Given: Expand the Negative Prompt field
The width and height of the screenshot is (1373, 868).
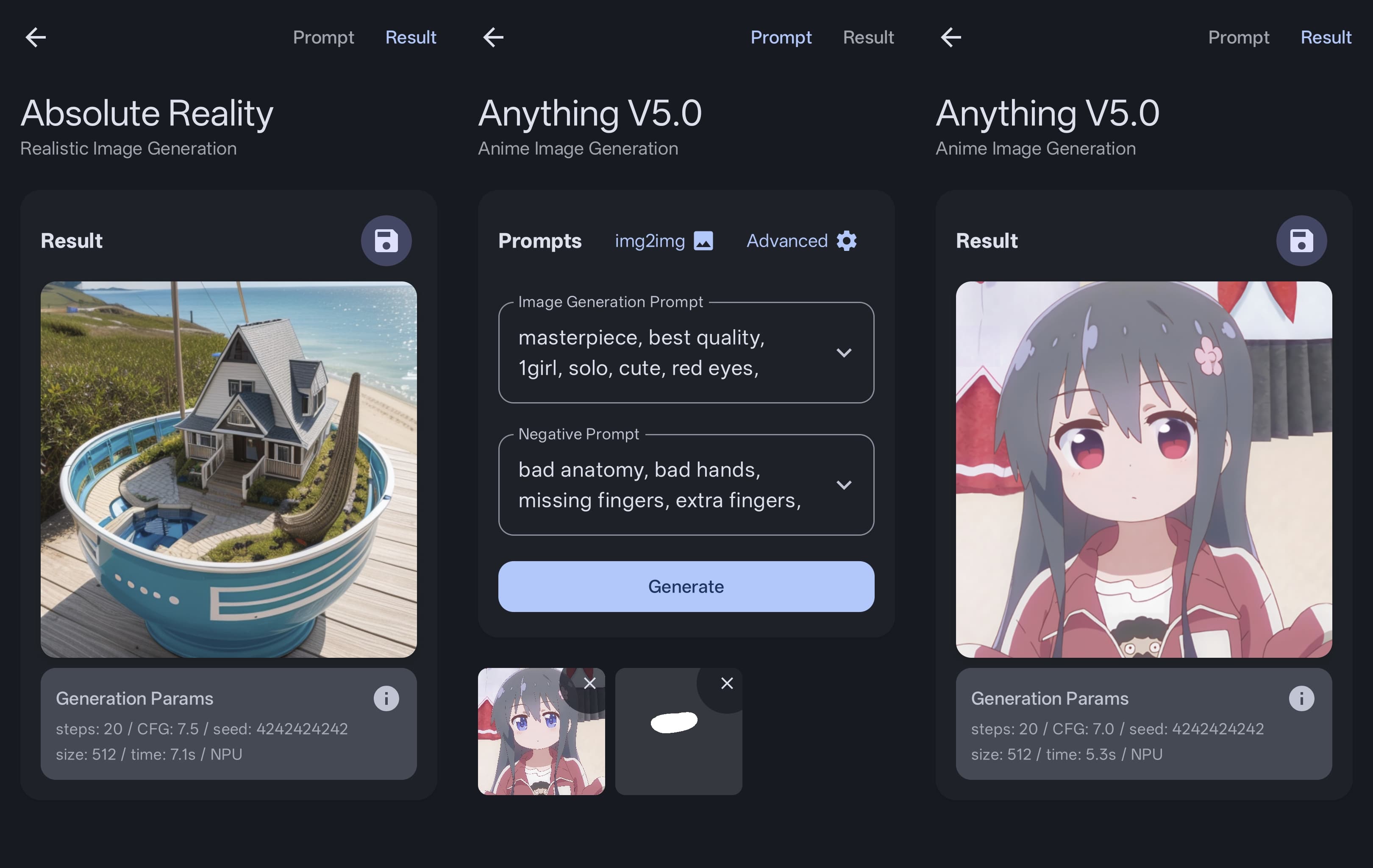Looking at the screenshot, I should pyautogui.click(x=845, y=485).
